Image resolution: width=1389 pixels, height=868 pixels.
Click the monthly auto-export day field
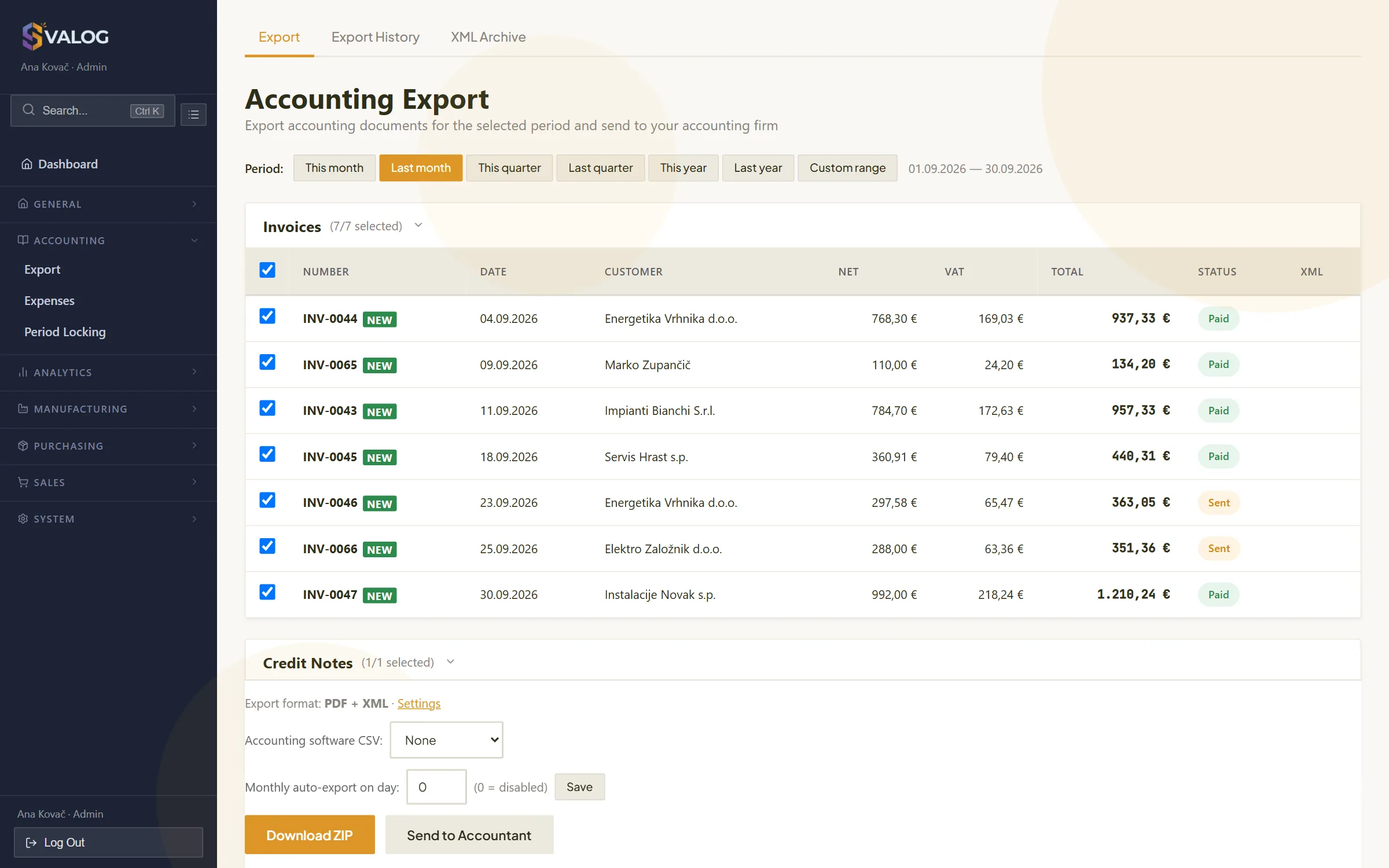coord(436,786)
